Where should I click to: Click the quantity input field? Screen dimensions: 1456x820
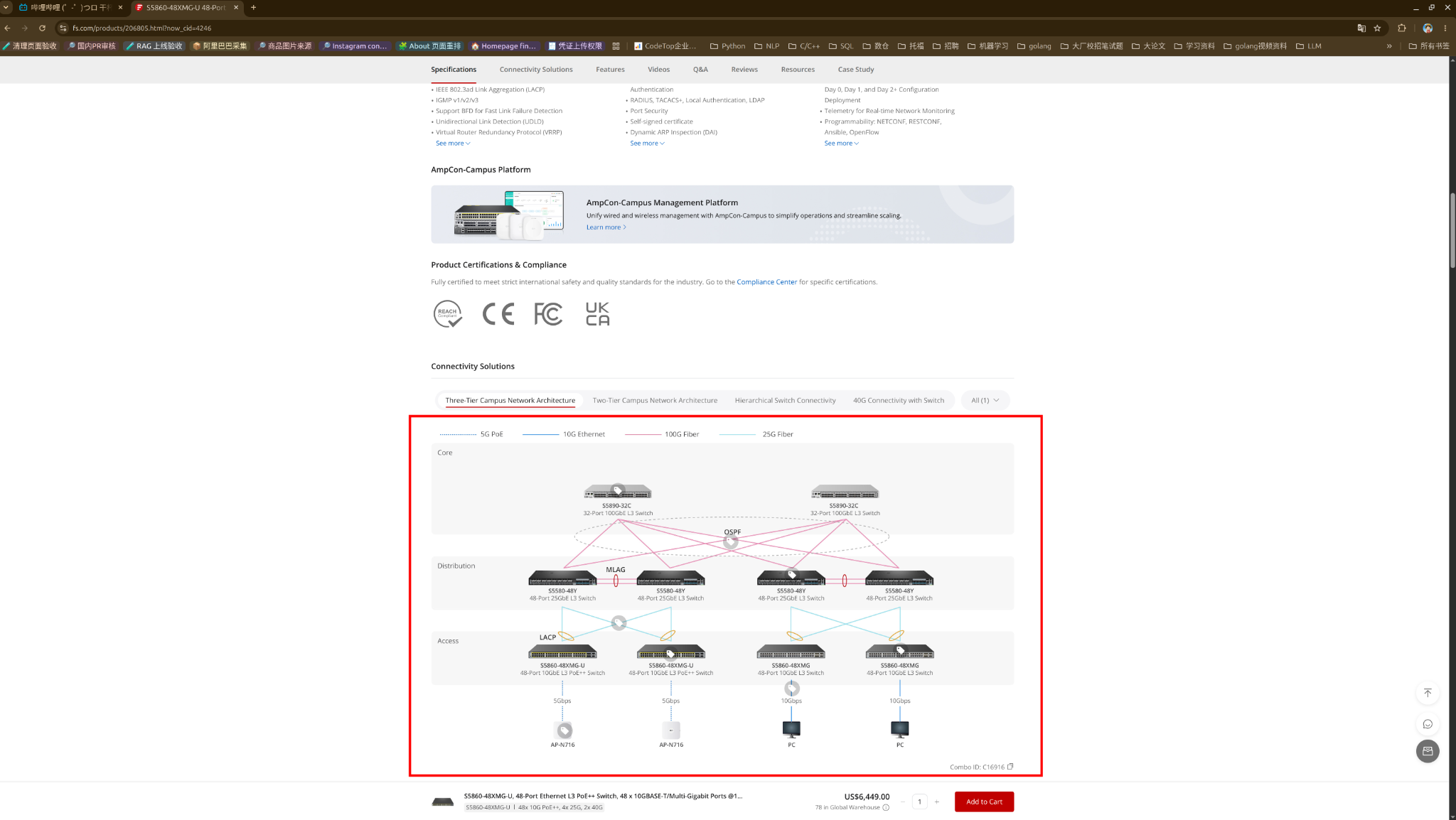tap(920, 802)
